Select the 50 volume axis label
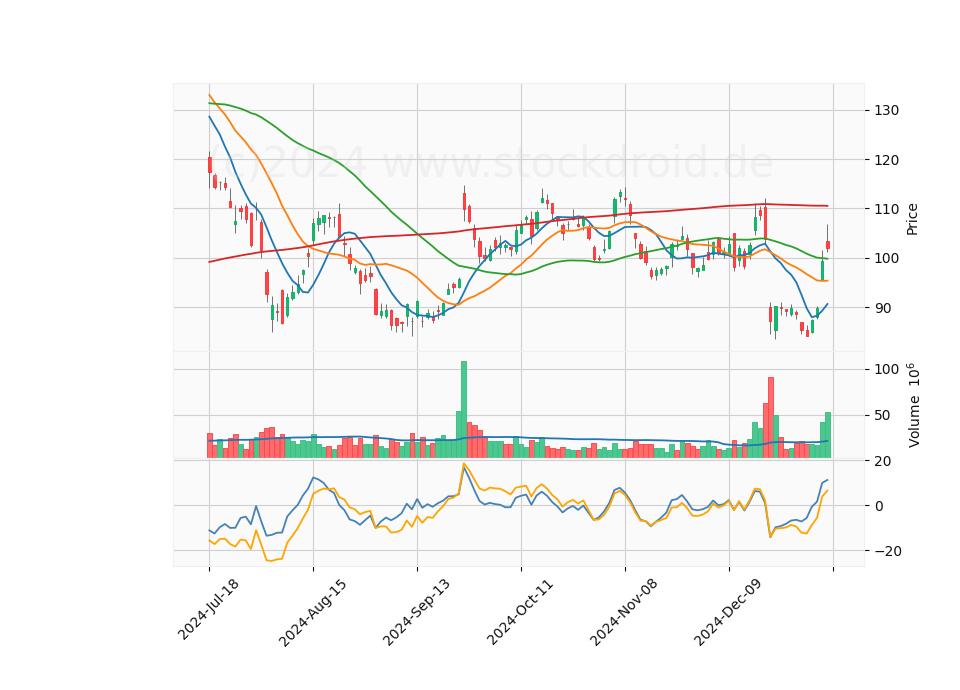The image size is (960, 690). pos(883,416)
